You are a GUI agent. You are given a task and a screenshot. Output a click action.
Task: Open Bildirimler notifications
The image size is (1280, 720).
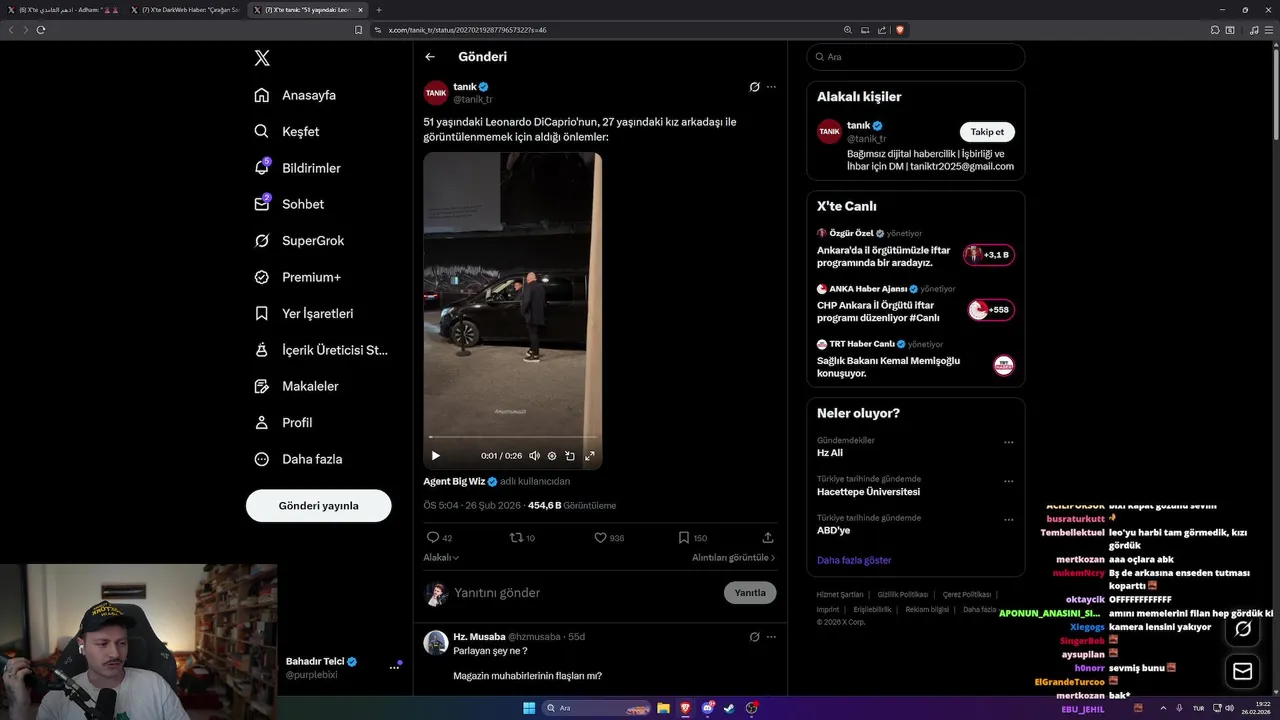click(297, 168)
